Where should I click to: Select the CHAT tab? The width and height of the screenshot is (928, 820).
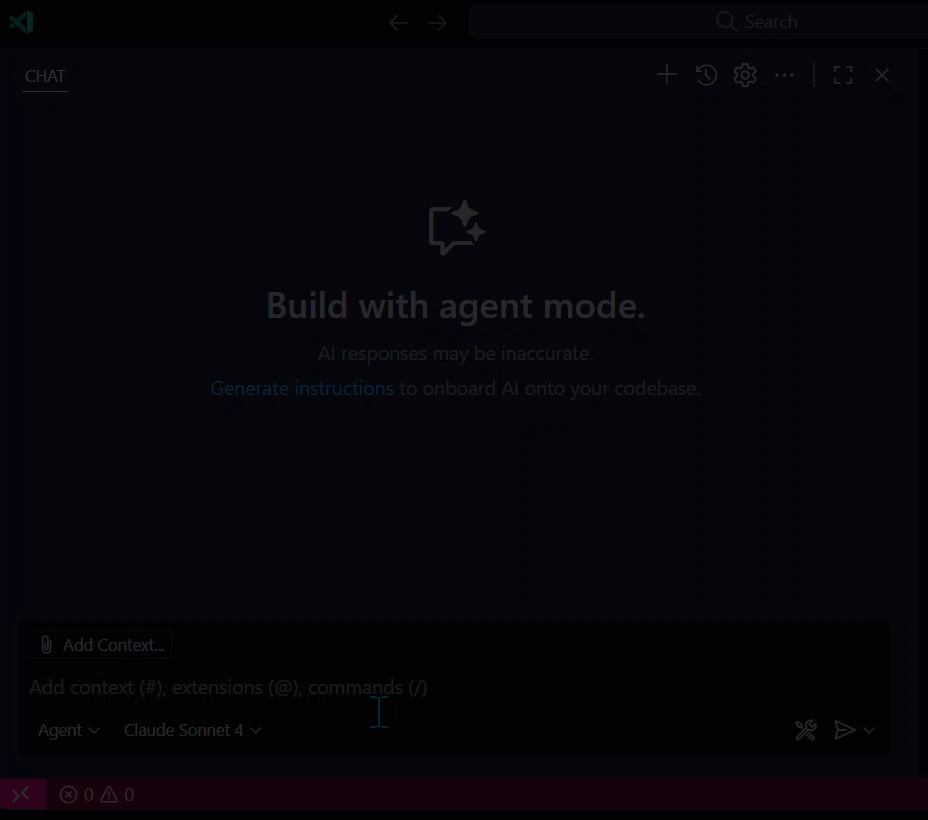pyautogui.click(x=44, y=76)
